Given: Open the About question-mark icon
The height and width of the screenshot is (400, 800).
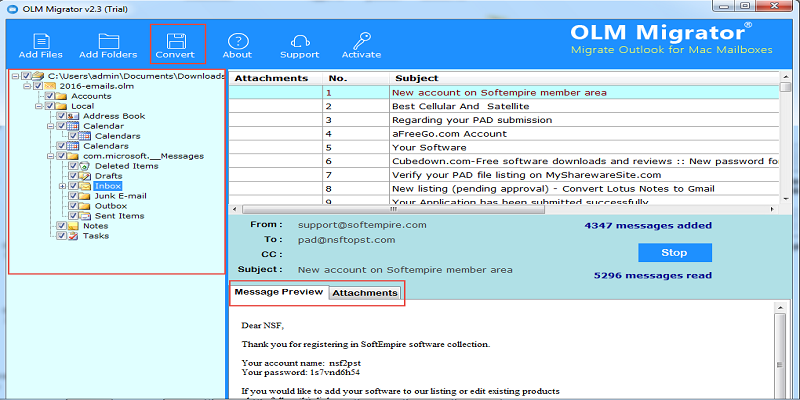Looking at the screenshot, I should tap(237, 41).
